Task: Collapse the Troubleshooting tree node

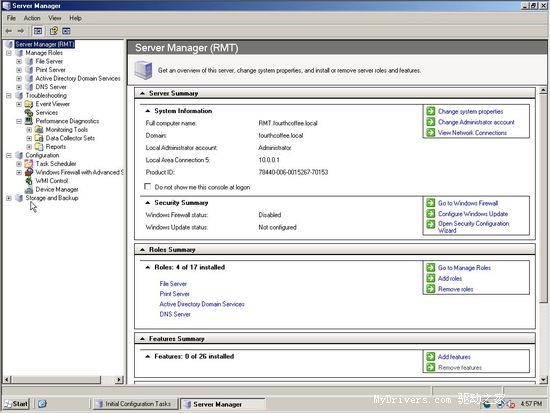Action: [9, 95]
